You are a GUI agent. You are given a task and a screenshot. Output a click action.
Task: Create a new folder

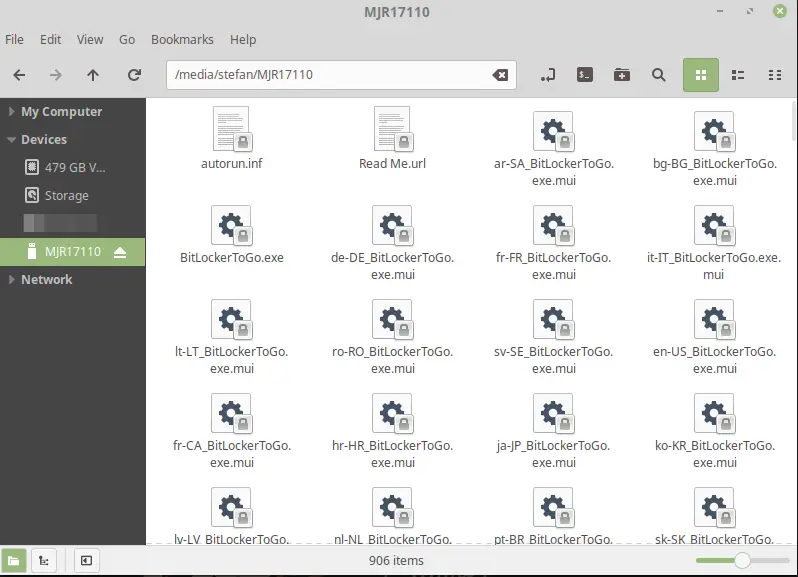(621, 75)
